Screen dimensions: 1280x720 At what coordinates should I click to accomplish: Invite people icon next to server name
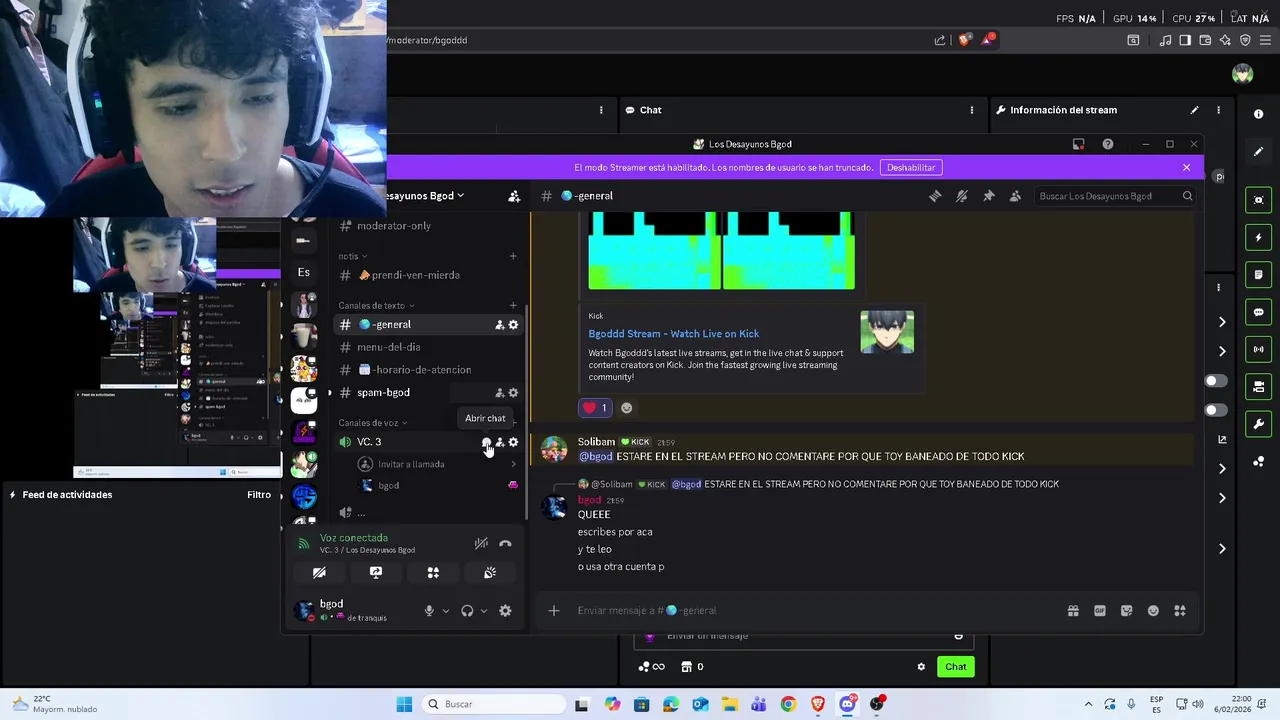[514, 196]
